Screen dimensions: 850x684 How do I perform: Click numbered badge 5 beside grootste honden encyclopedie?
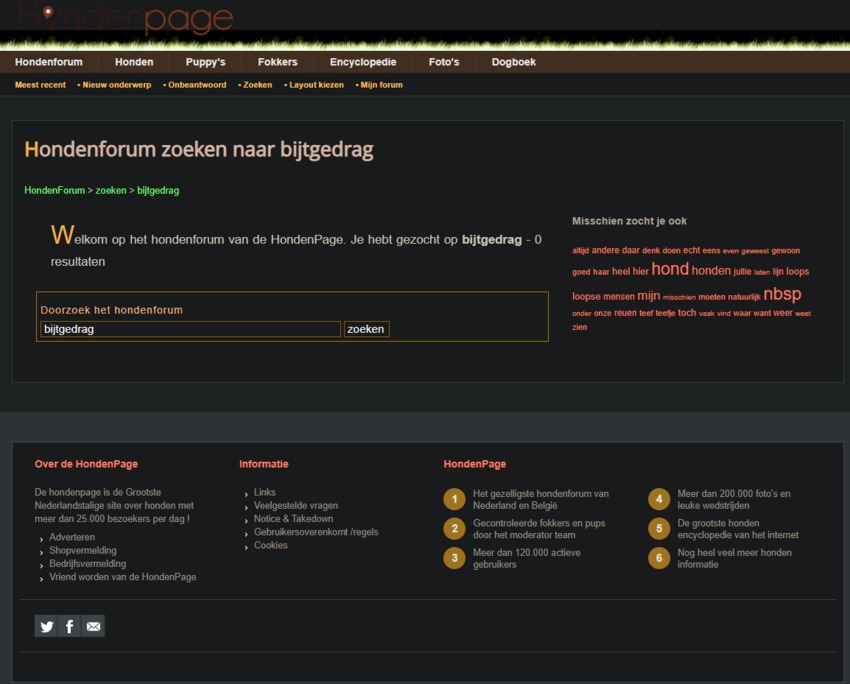click(659, 528)
